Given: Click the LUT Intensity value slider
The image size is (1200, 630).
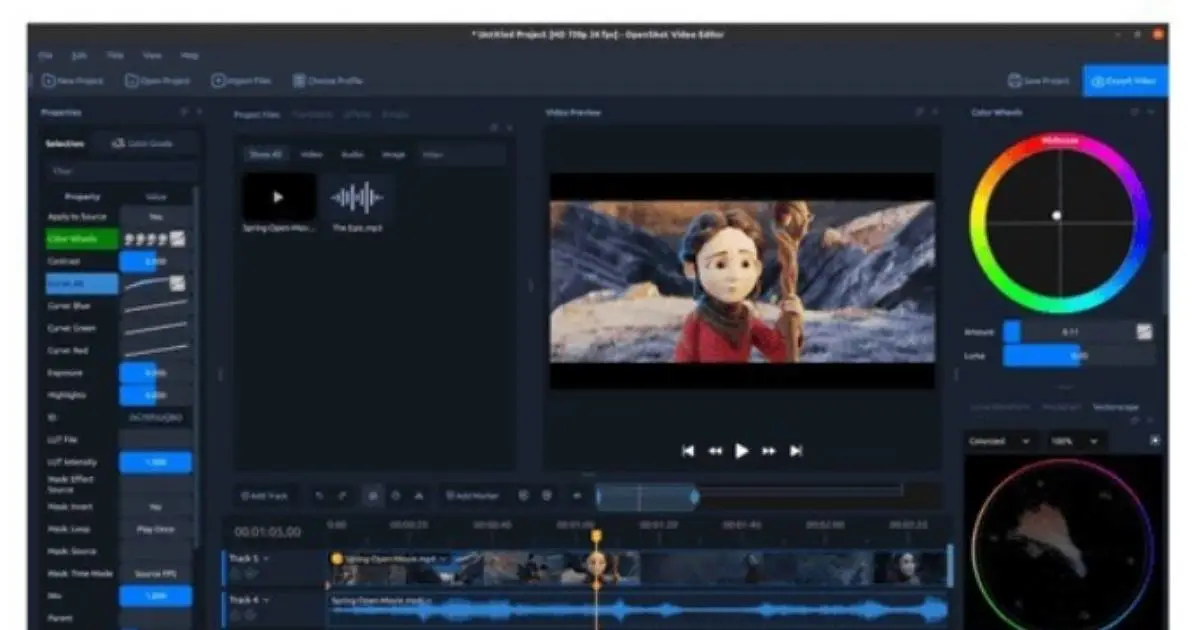Looking at the screenshot, I should click(156, 462).
